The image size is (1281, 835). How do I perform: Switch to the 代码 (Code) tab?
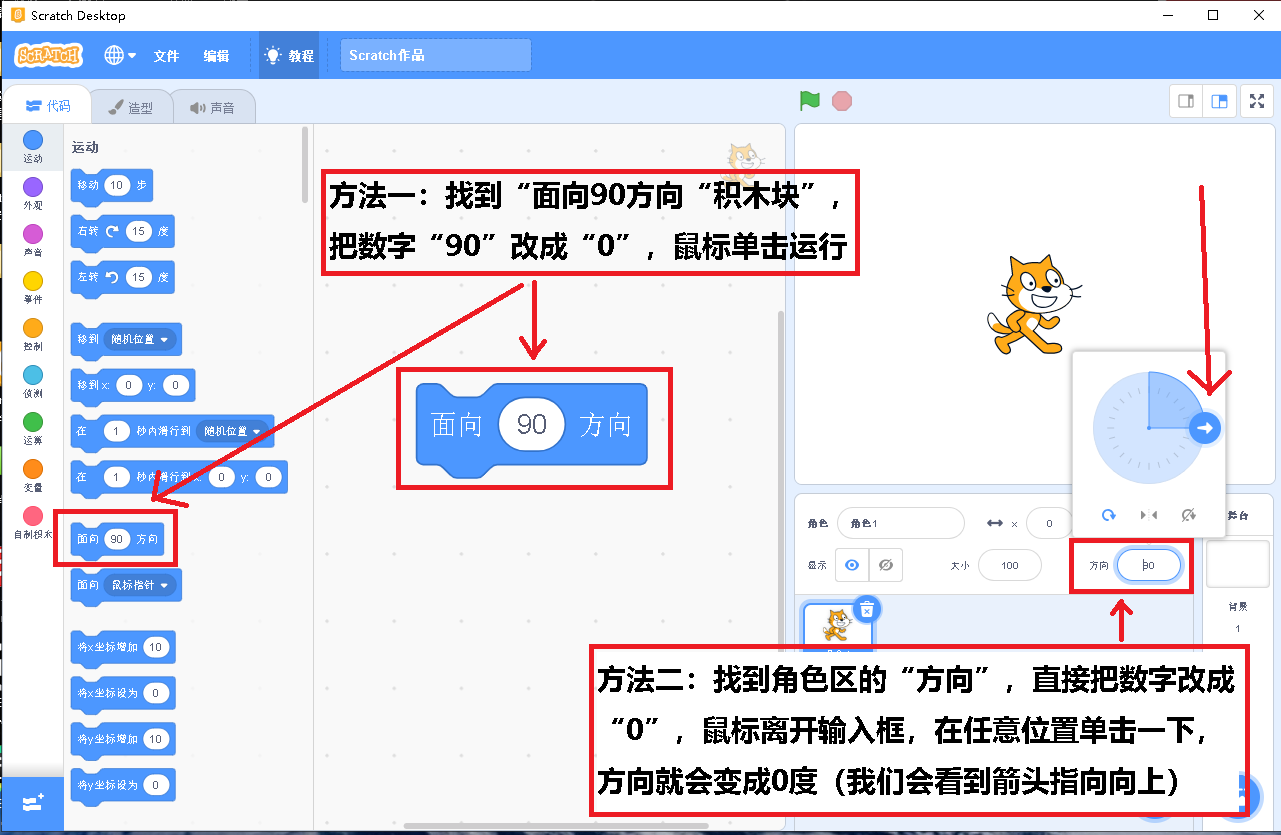click(48, 106)
